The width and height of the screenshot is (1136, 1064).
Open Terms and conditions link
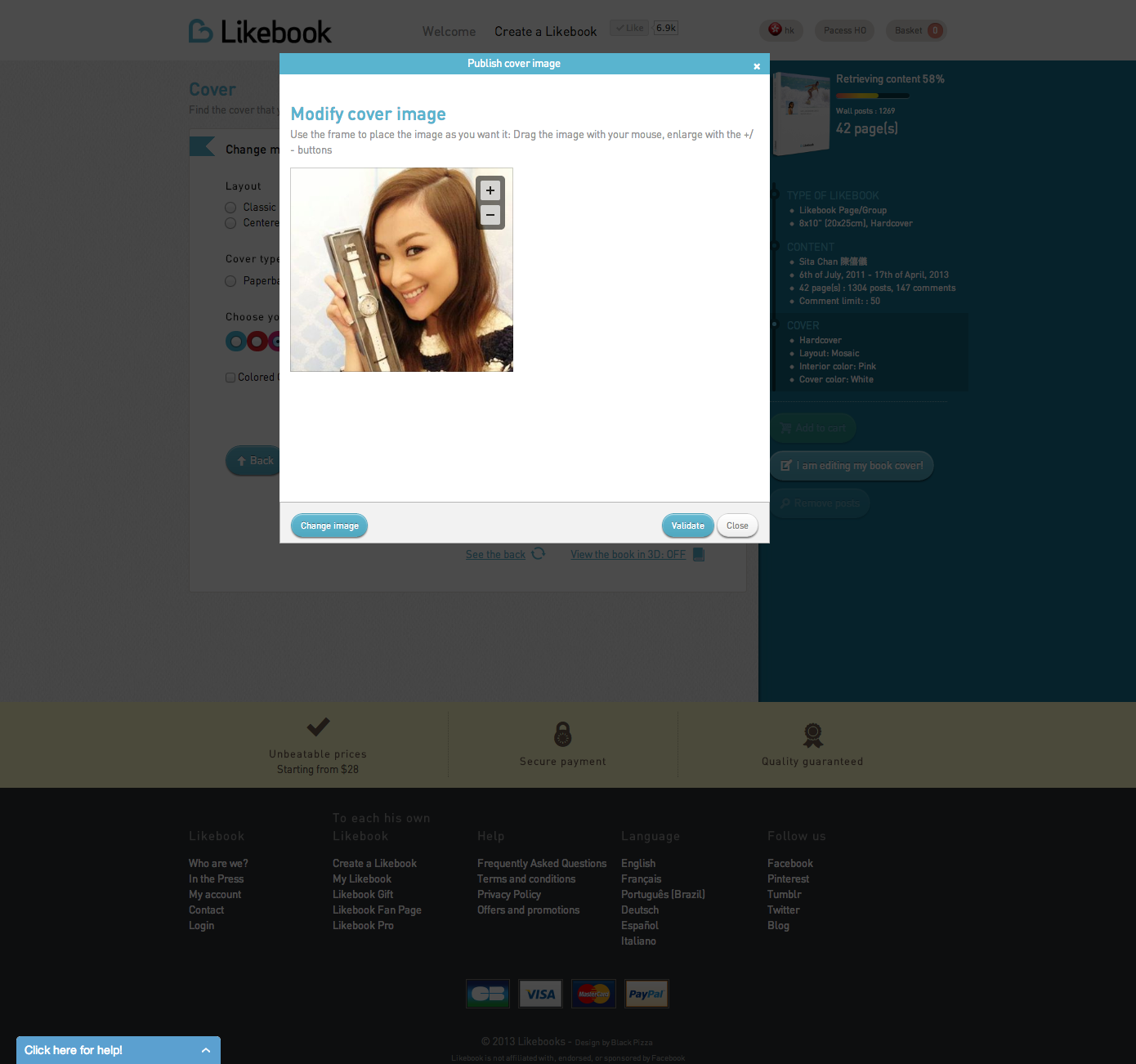click(526, 878)
